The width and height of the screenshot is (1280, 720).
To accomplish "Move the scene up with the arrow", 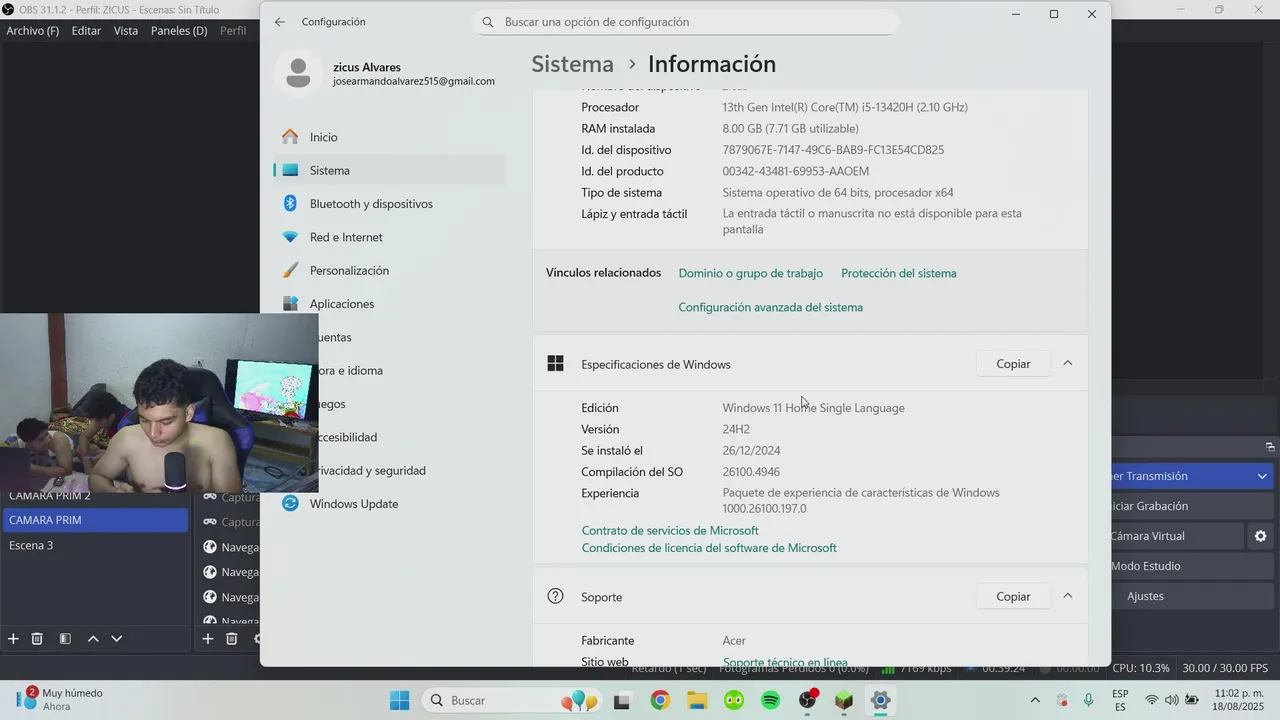I will pos(93,638).
